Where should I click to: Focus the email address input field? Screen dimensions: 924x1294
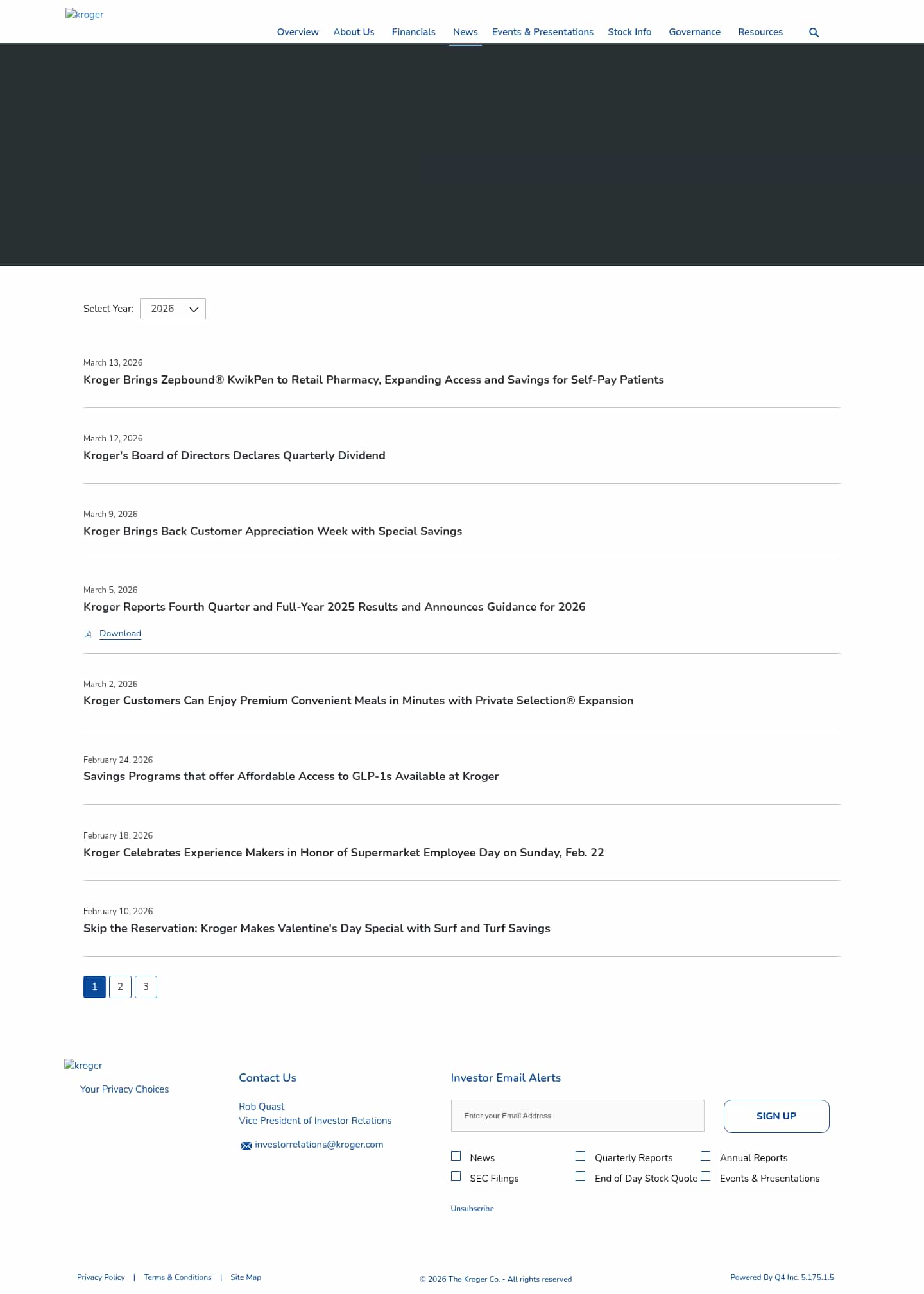tap(577, 1116)
